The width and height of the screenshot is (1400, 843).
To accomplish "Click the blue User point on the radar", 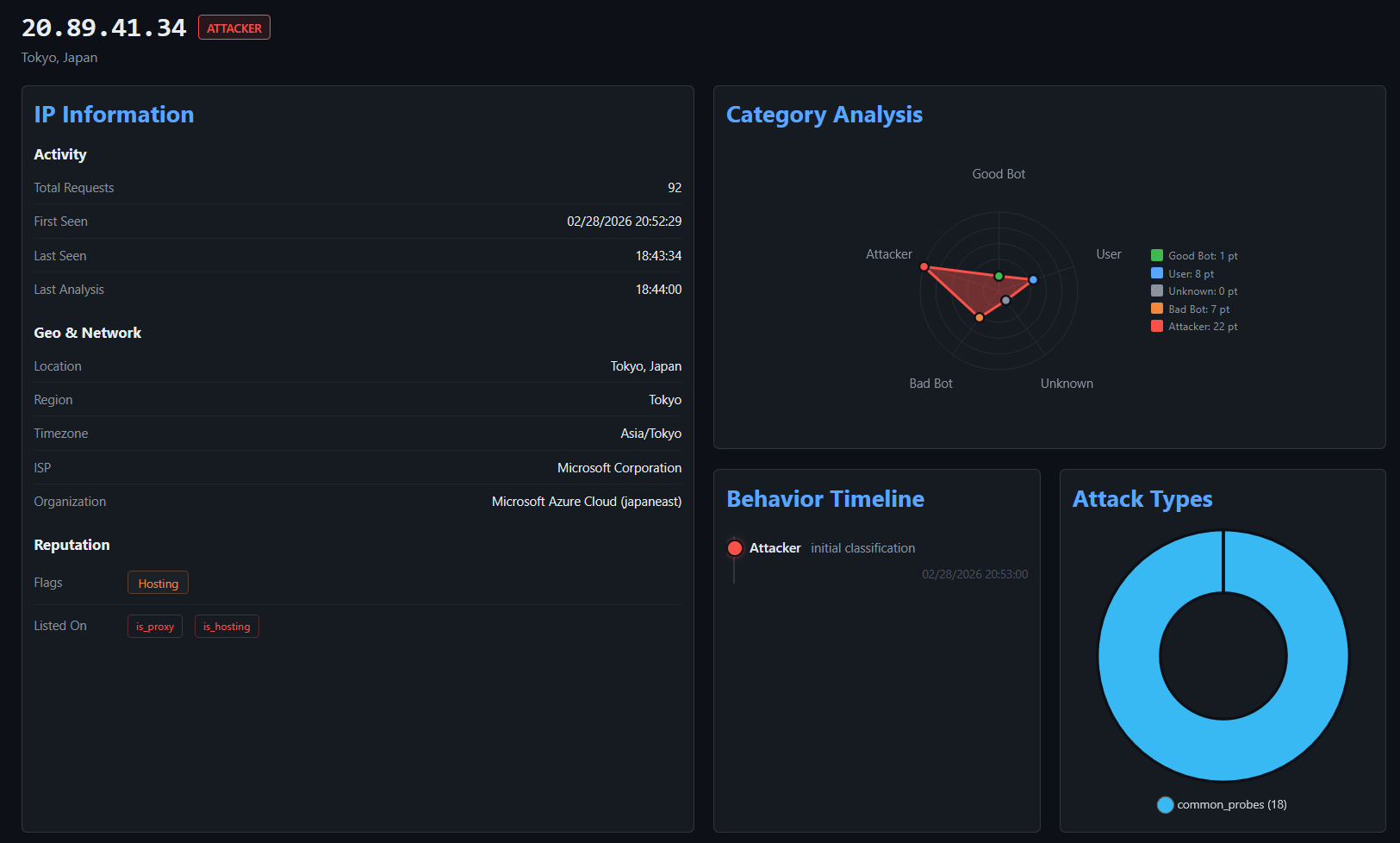I will [x=1032, y=279].
